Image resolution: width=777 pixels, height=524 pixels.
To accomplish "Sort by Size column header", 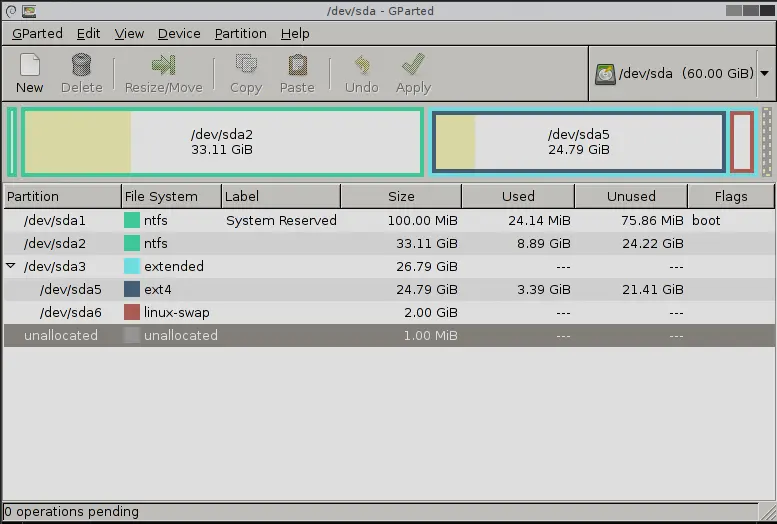I will (x=401, y=196).
